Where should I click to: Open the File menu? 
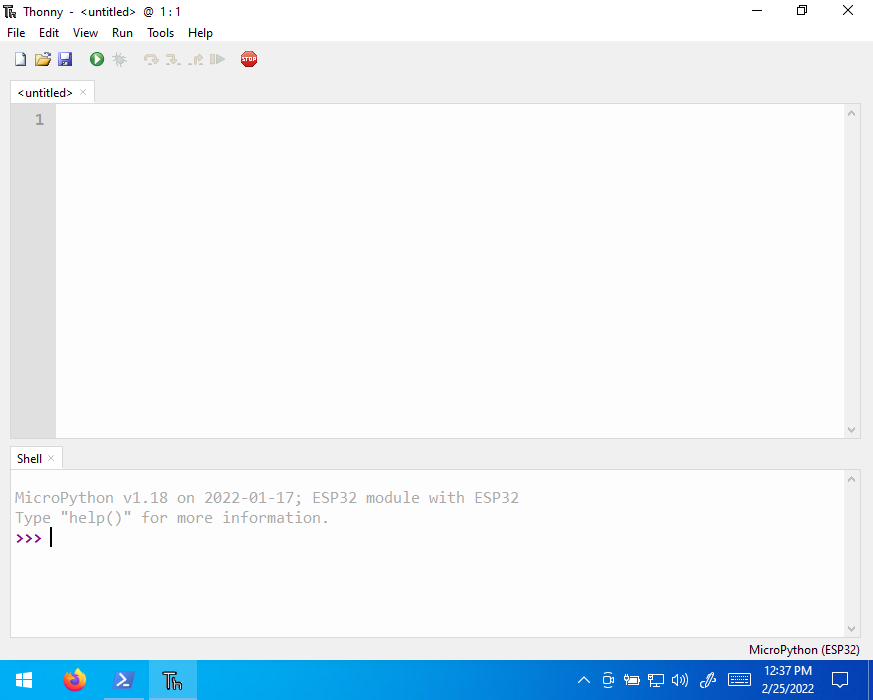pos(16,33)
